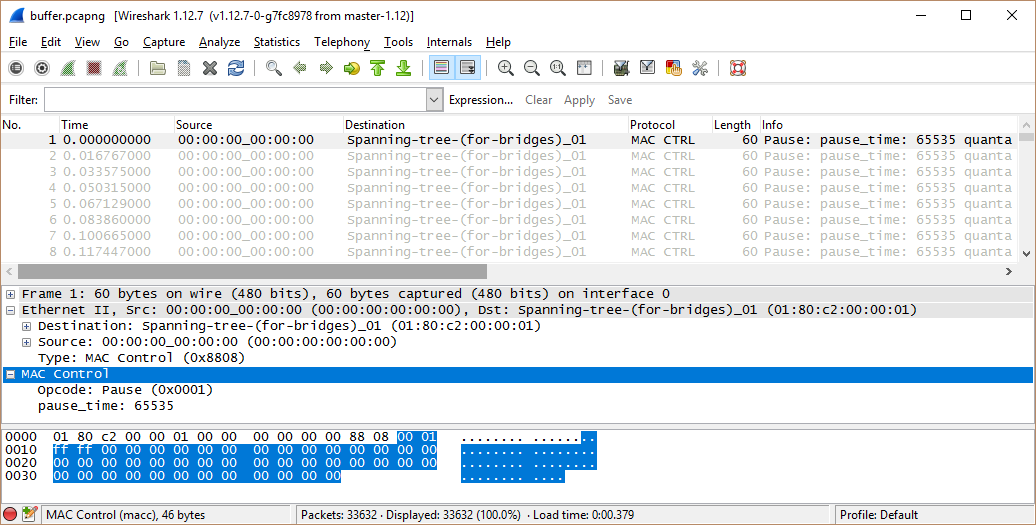Select the pause_time: 65535 line
Screen dimensions: 1036x525
[x=106, y=406]
